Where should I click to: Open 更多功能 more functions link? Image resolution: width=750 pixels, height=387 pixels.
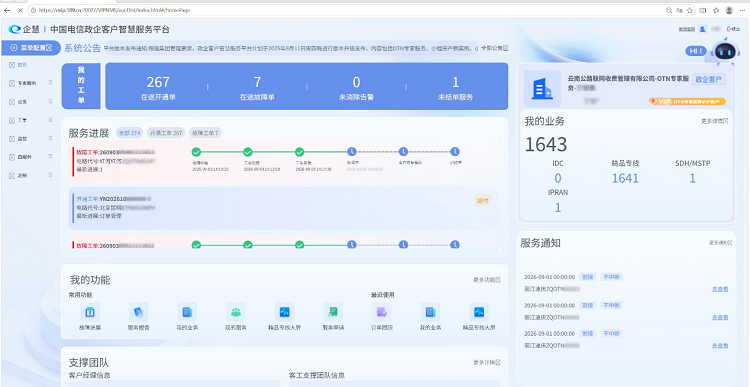tap(487, 280)
